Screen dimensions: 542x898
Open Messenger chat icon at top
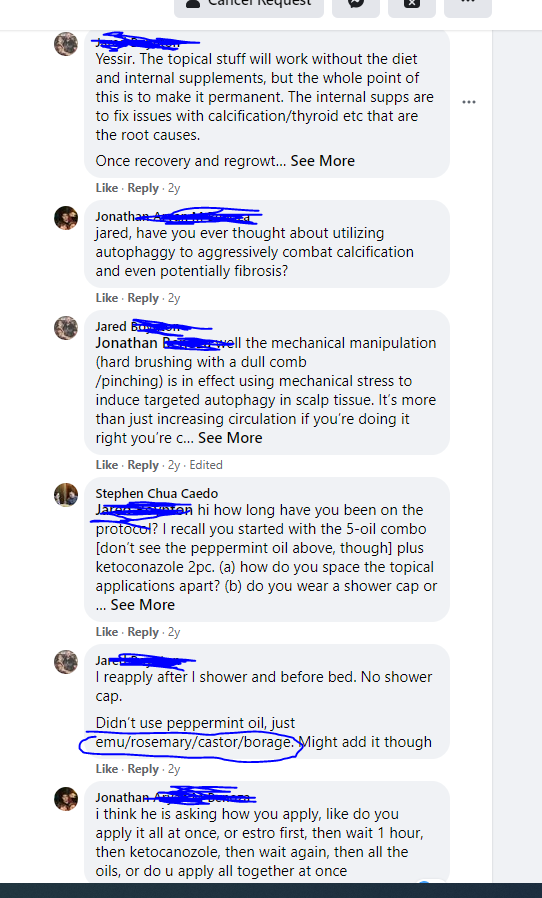click(x=356, y=6)
